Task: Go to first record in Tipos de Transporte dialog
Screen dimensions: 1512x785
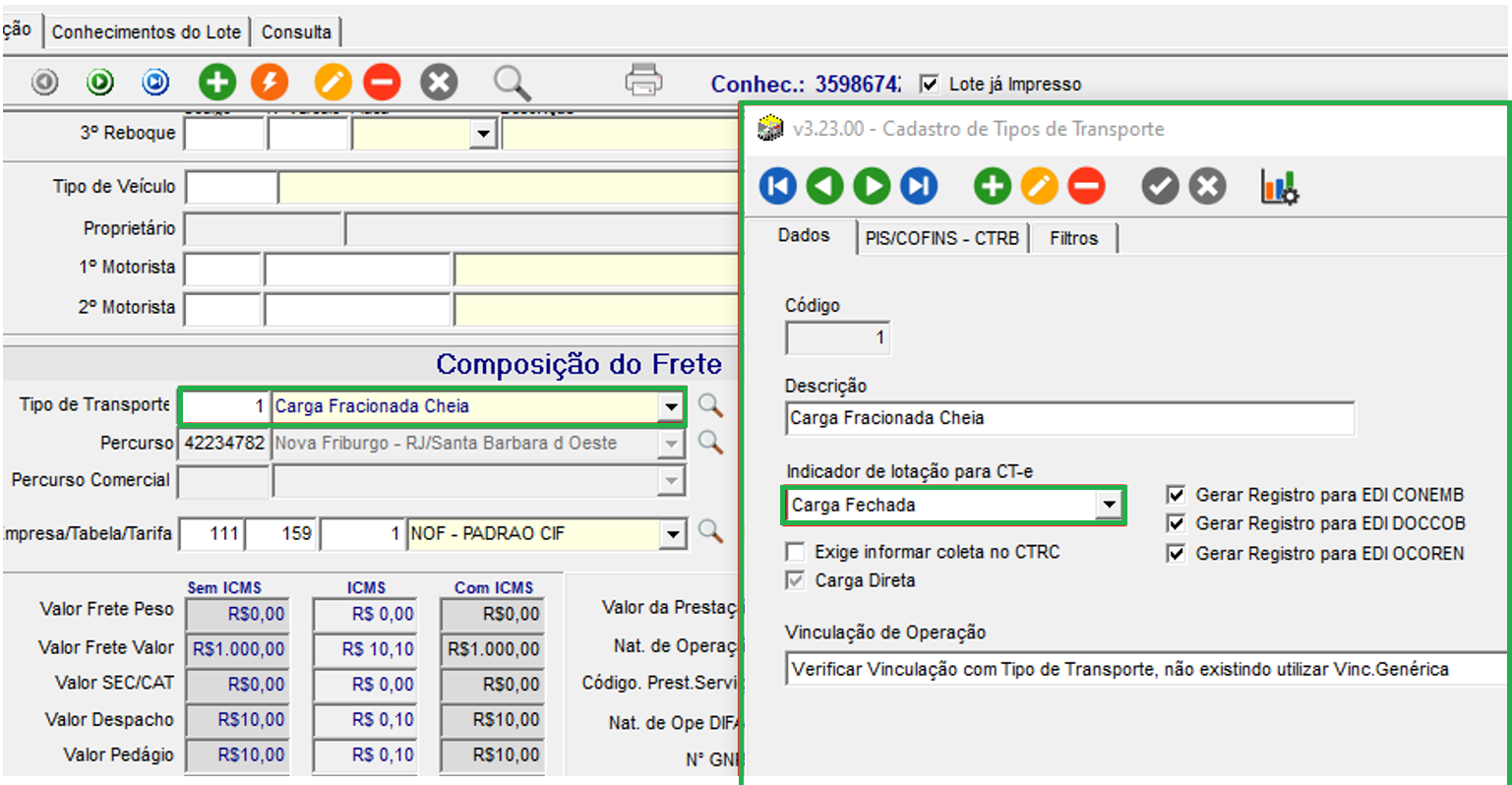Action: click(x=778, y=186)
